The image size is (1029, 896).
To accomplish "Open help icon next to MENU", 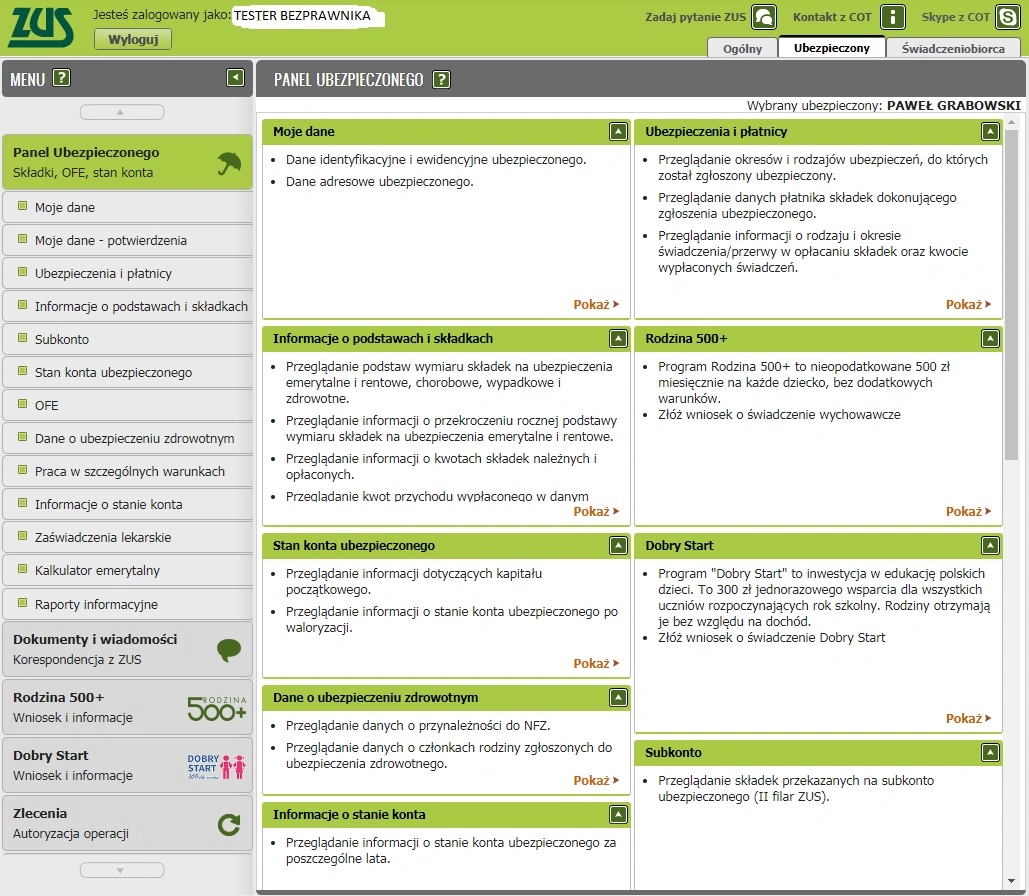I will [x=61, y=78].
